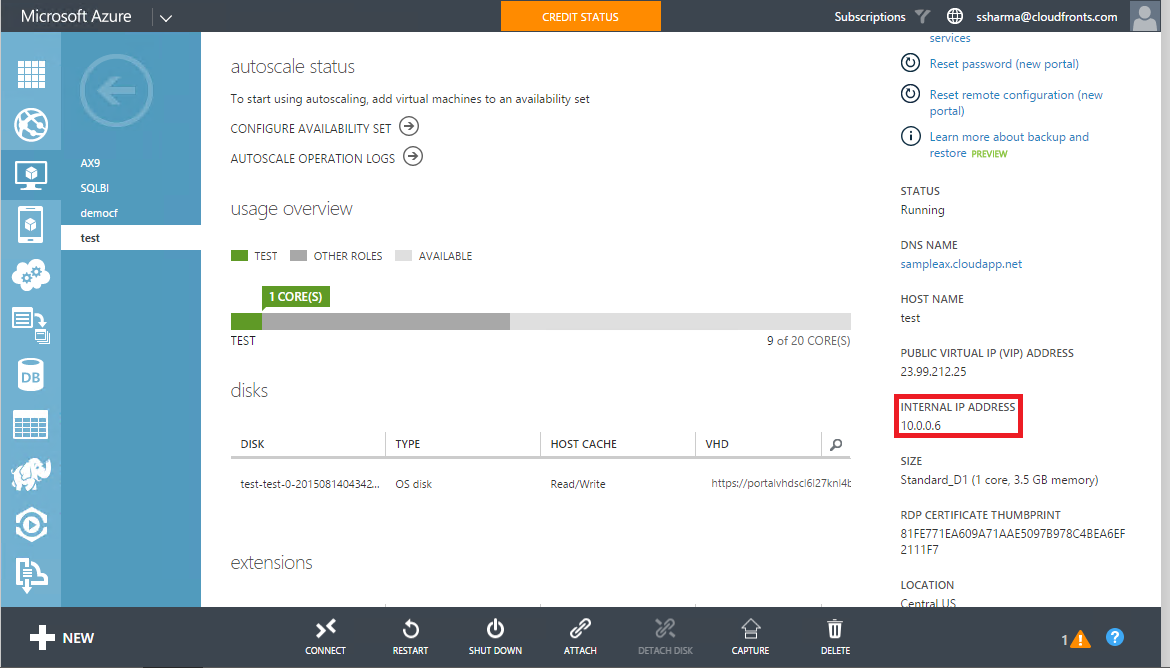This screenshot has height=668, width=1170.
Task: Open the sampleax.cloudapp.net DNS link
Action: [x=961, y=263]
